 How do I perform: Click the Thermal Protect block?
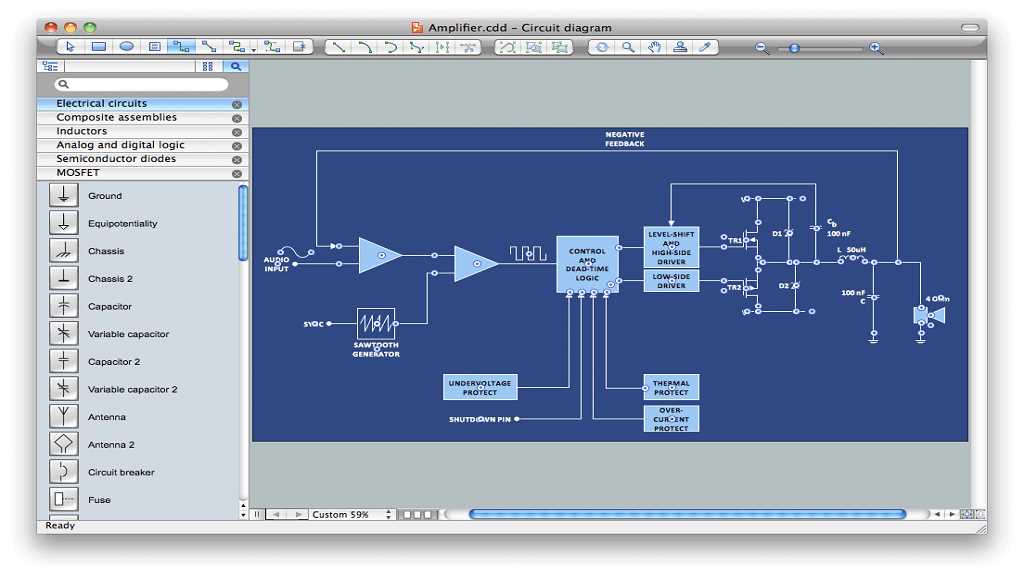pos(671,387)
